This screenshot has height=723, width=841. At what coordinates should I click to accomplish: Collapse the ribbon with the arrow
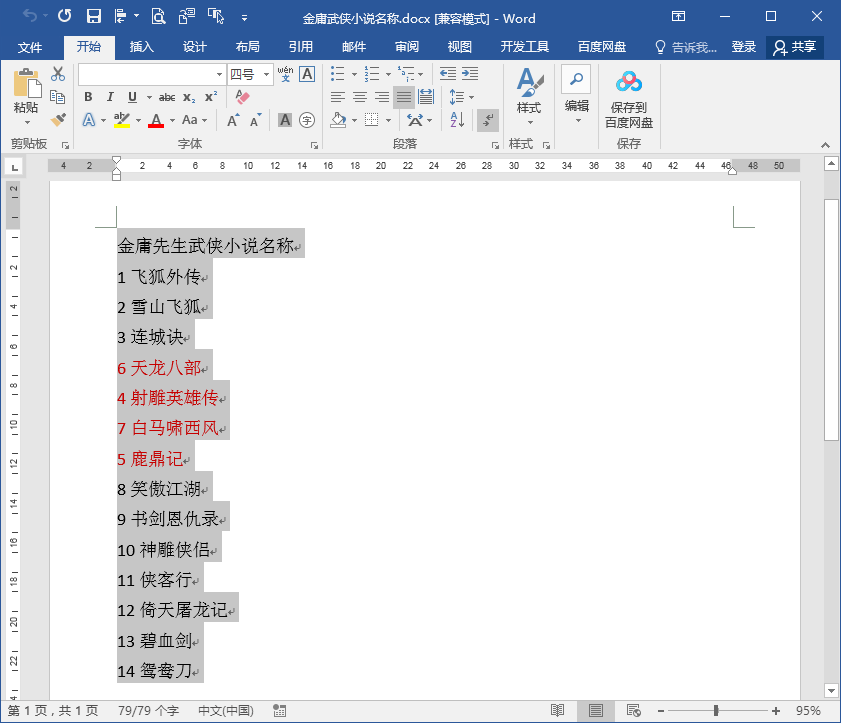(825, 145)
